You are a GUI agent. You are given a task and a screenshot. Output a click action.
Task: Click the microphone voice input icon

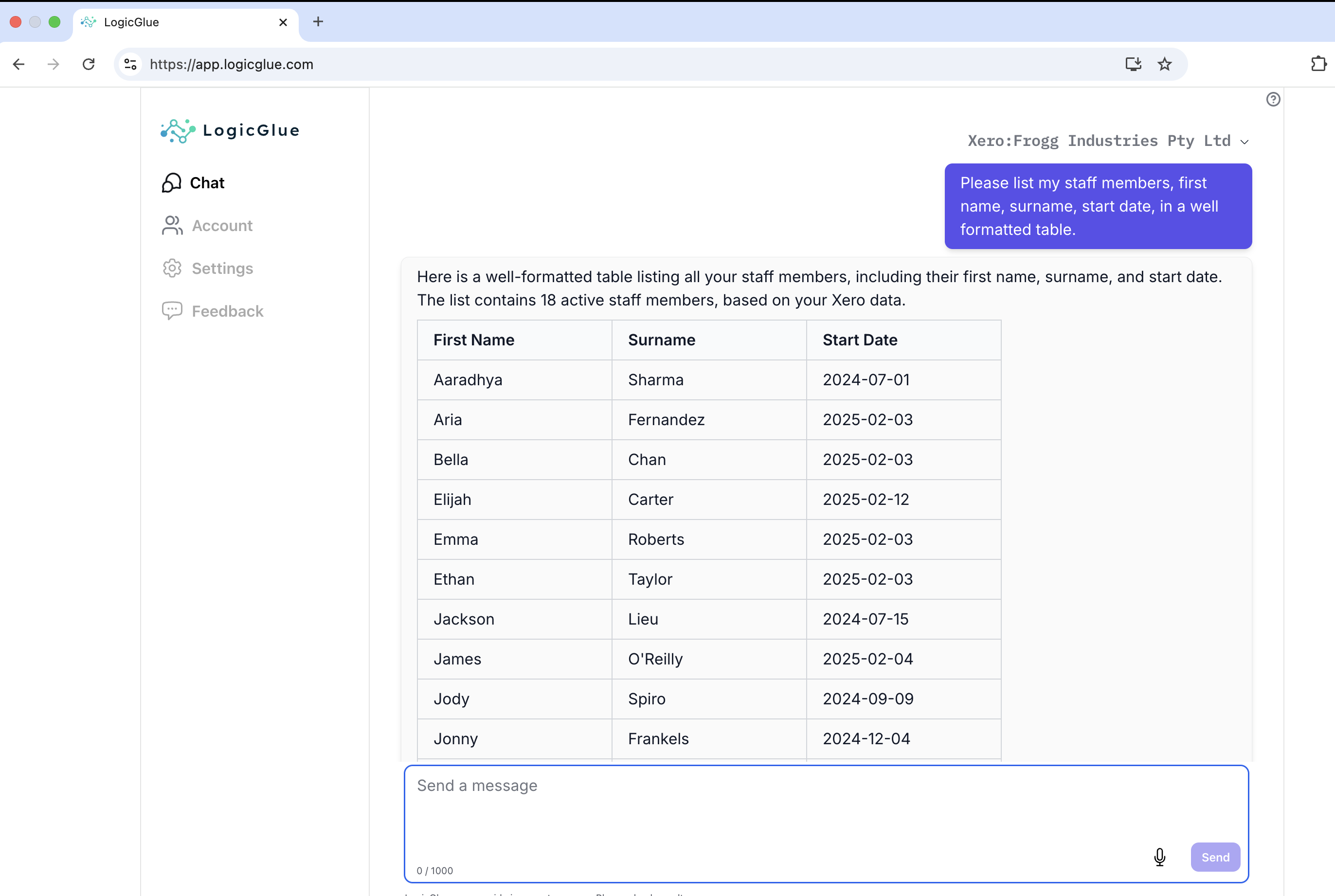pyautogui.click(x=1159, y=857)
